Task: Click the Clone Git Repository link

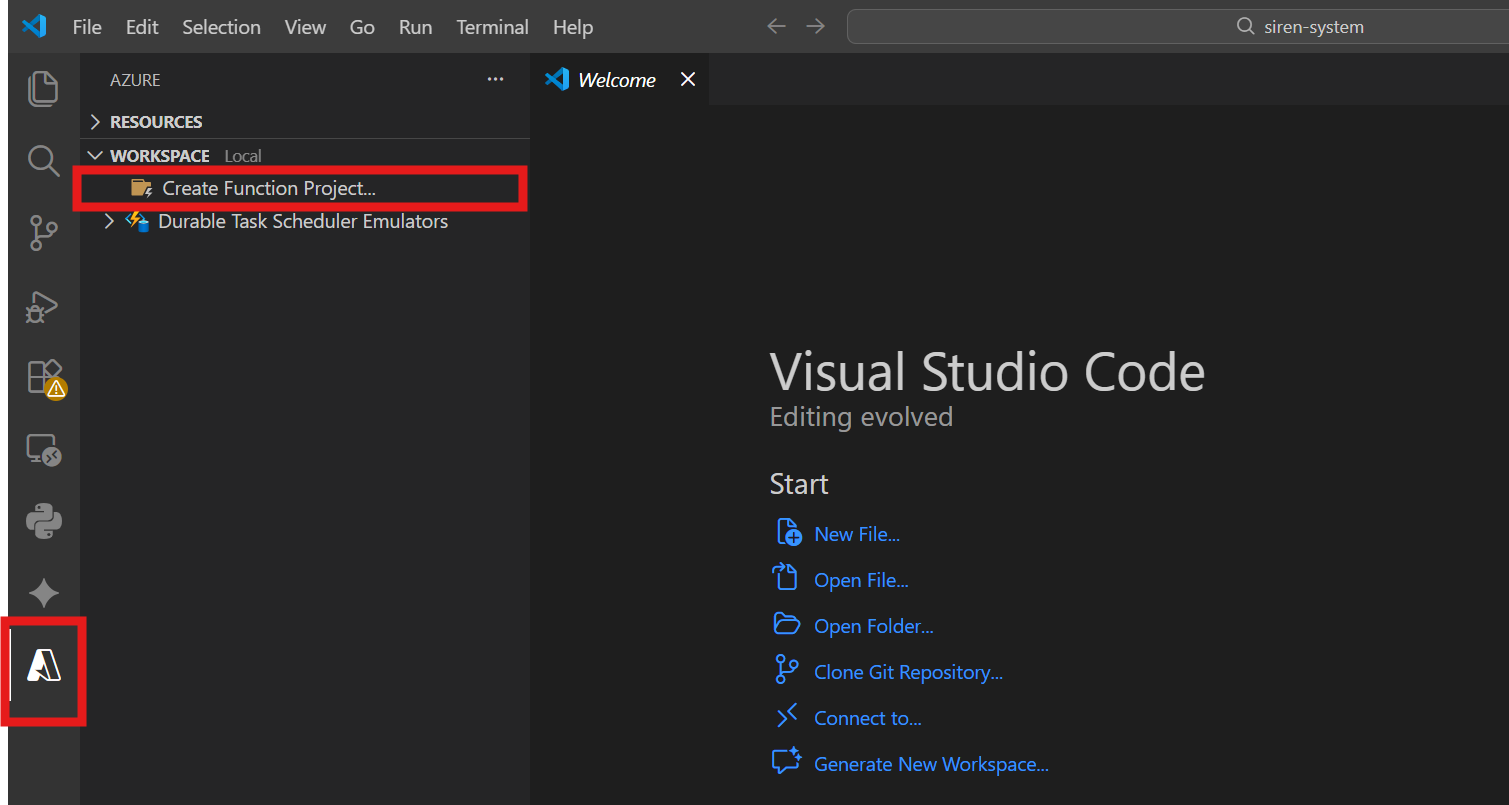Action: tap(908, 673)
